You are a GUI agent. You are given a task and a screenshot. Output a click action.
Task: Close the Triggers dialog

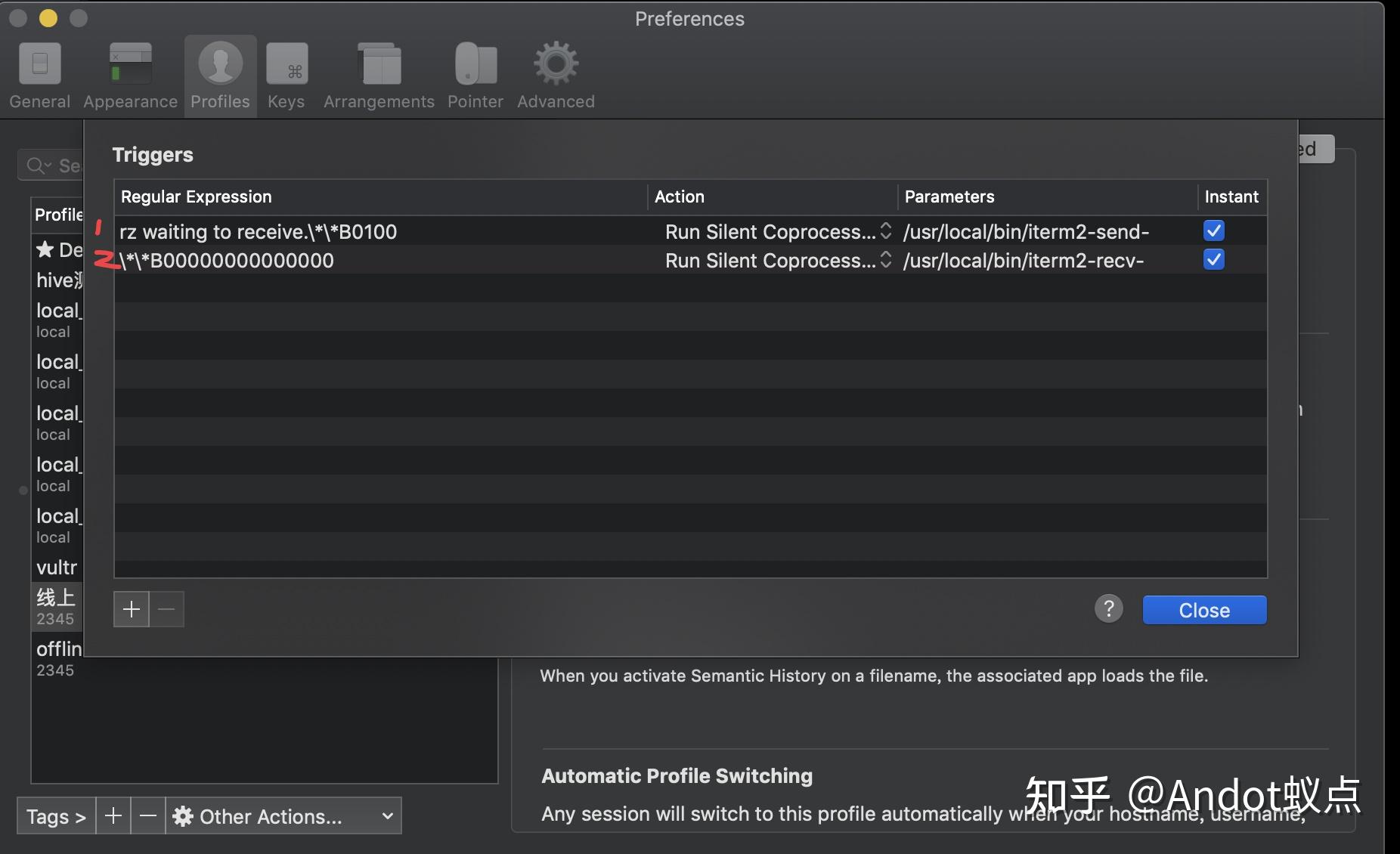coord(1204,610)
